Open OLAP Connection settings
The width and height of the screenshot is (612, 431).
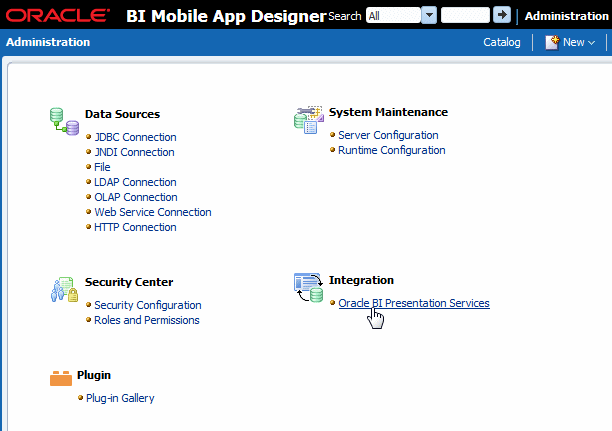point(136,197)
